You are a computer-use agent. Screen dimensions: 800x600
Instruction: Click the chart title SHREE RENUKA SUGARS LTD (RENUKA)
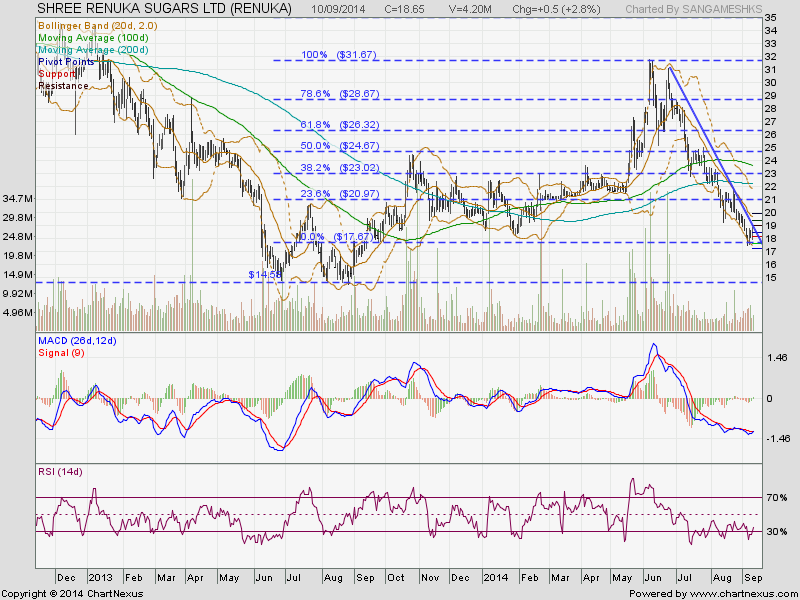pos(165,8)
